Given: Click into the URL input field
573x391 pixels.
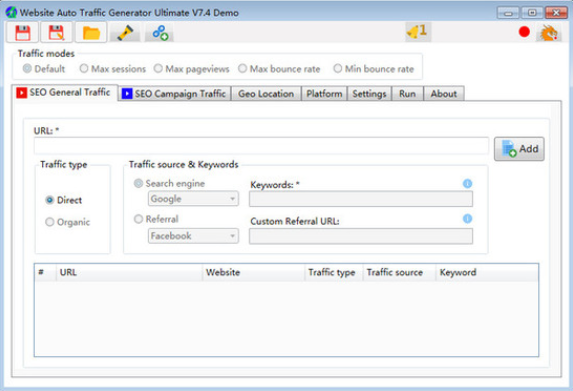Looking at the screenshot, I should coord(261,146).
